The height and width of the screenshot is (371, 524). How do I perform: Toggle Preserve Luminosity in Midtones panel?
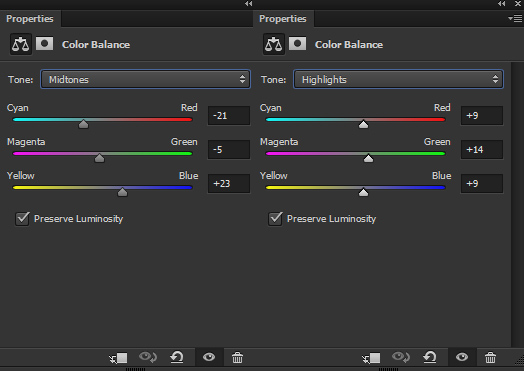22,219
